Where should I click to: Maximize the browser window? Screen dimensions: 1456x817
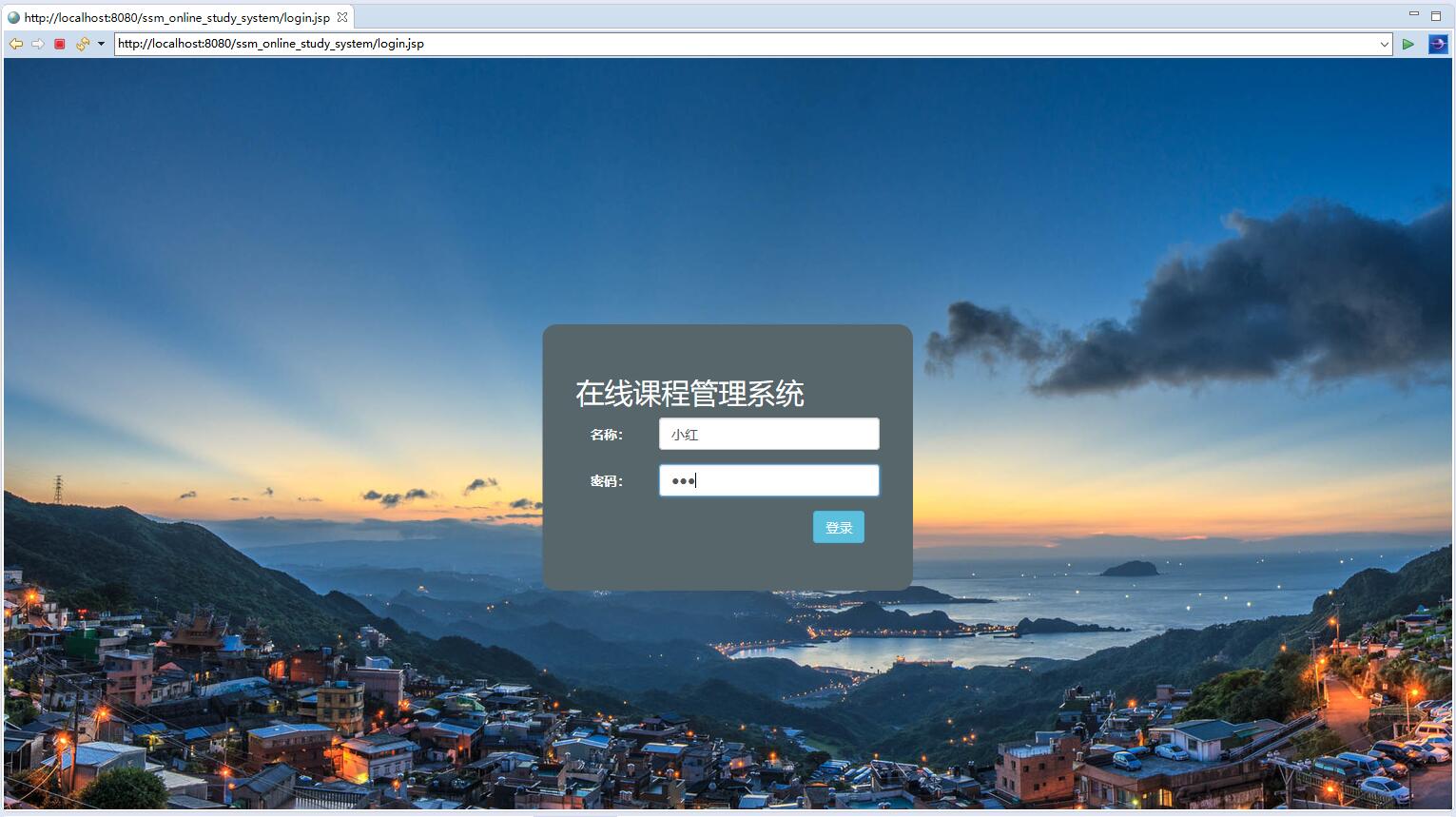1436,12
